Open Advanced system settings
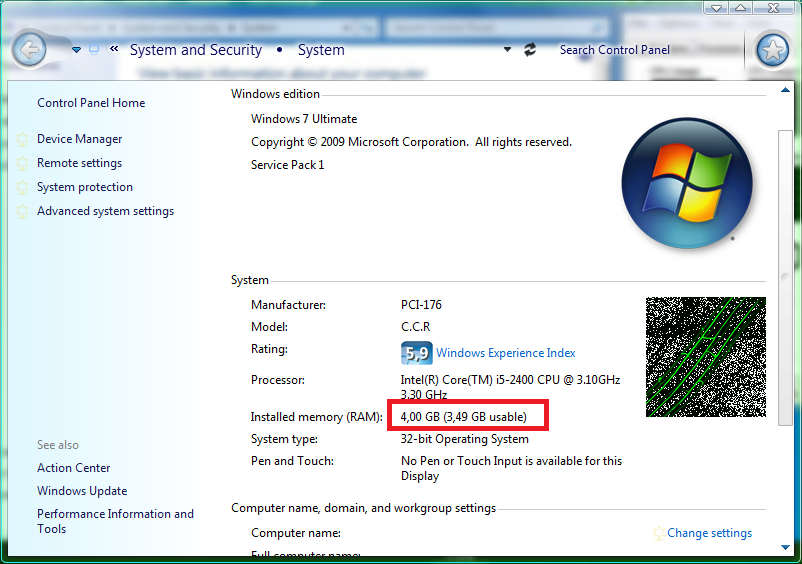Screen dimensions: 802x564 pos(105,211)
